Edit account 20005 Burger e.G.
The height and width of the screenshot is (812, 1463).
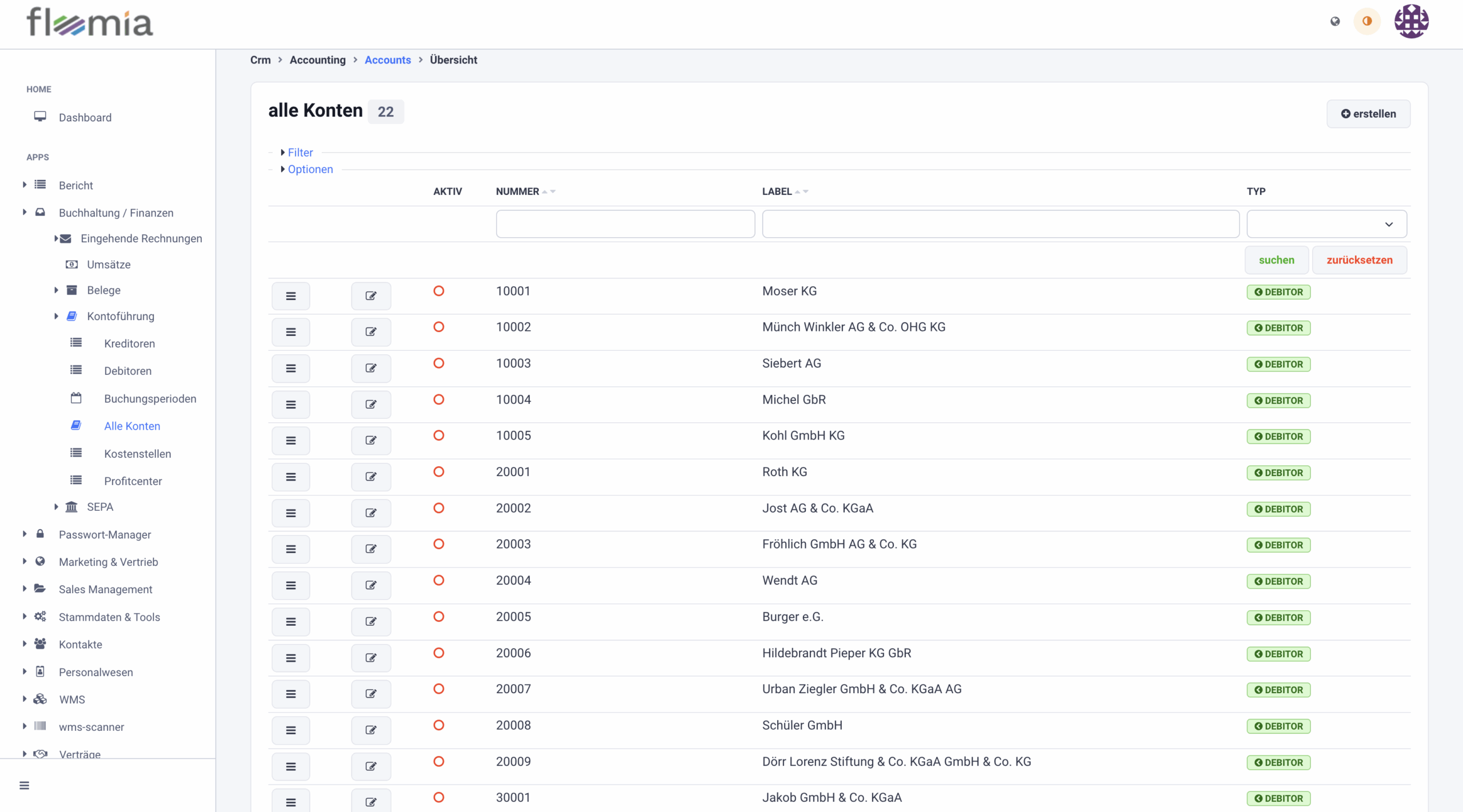click(x=371, y=622)
